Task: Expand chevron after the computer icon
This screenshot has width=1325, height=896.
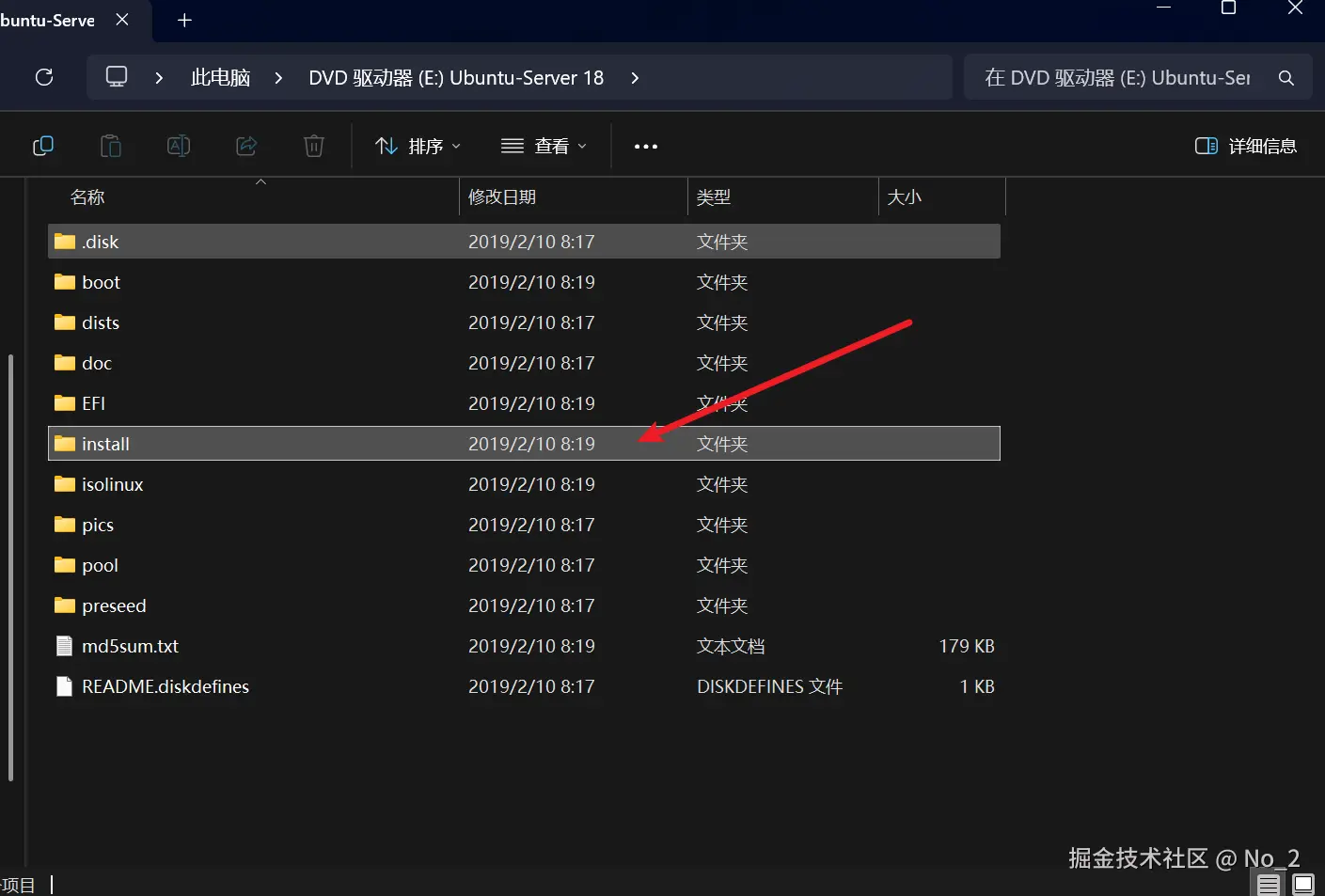Action: click(x=159, y=78)
